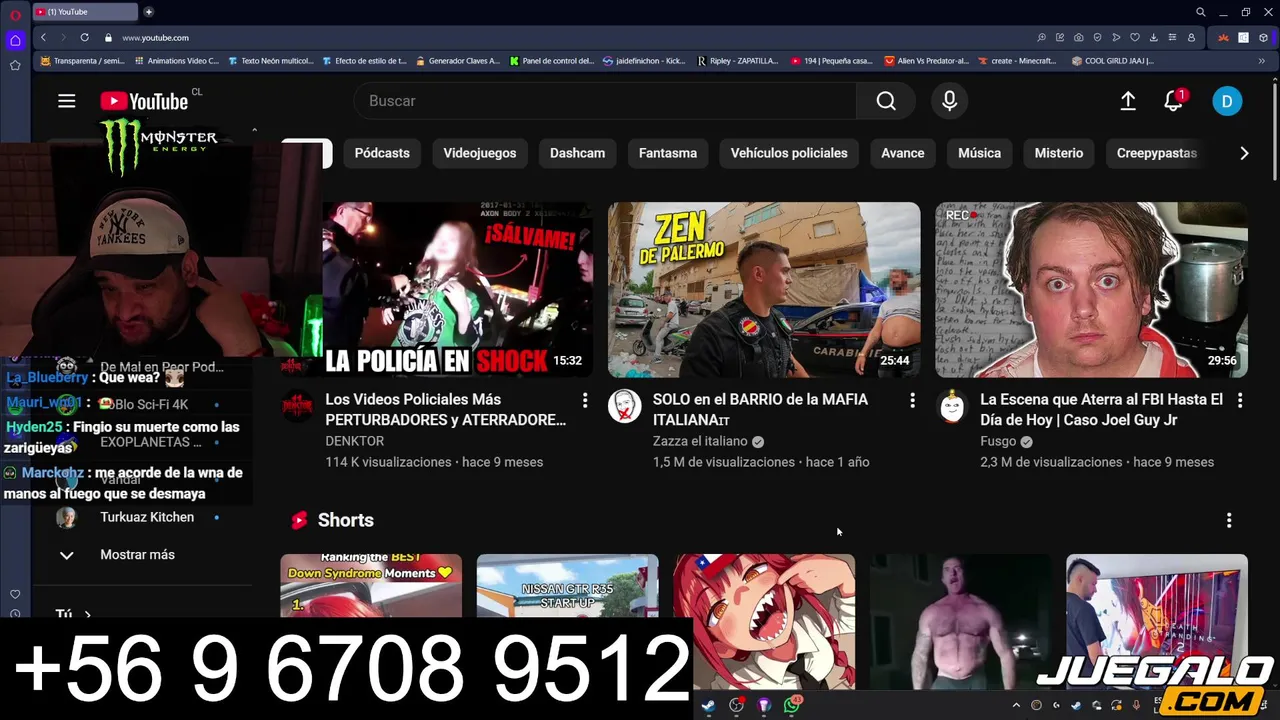Open options menu for the Fusgo video
The image size is (1280, 720).
(x=1240, y=400)
